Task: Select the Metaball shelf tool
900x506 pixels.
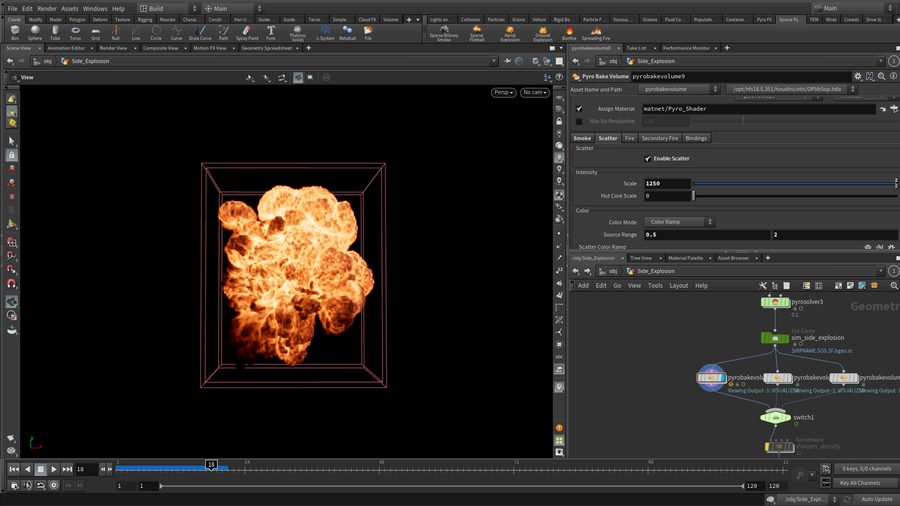Action: pyautogui.click(x=347, y=33)
